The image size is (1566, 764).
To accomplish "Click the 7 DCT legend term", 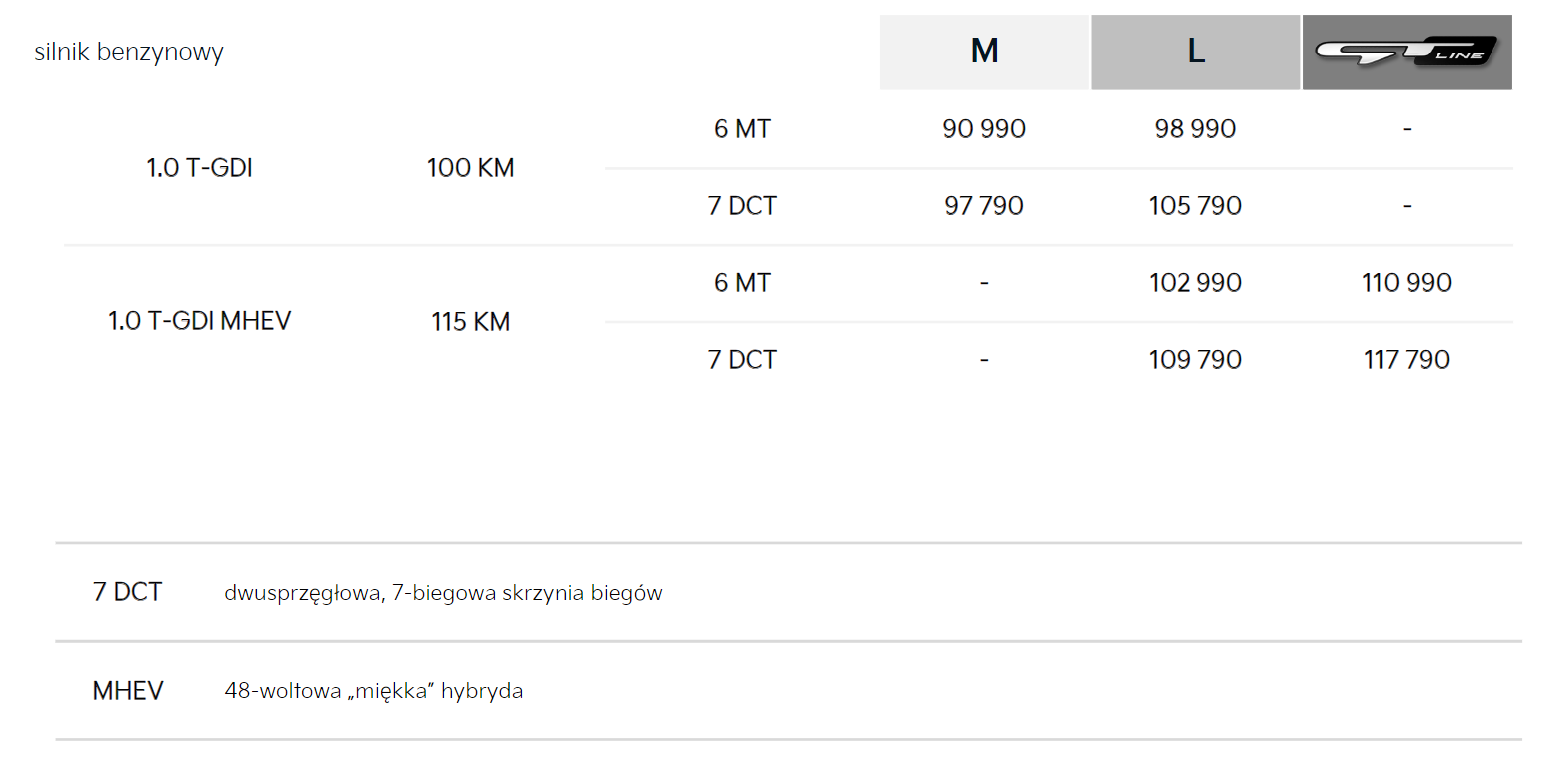I will (x=127, y=592).
